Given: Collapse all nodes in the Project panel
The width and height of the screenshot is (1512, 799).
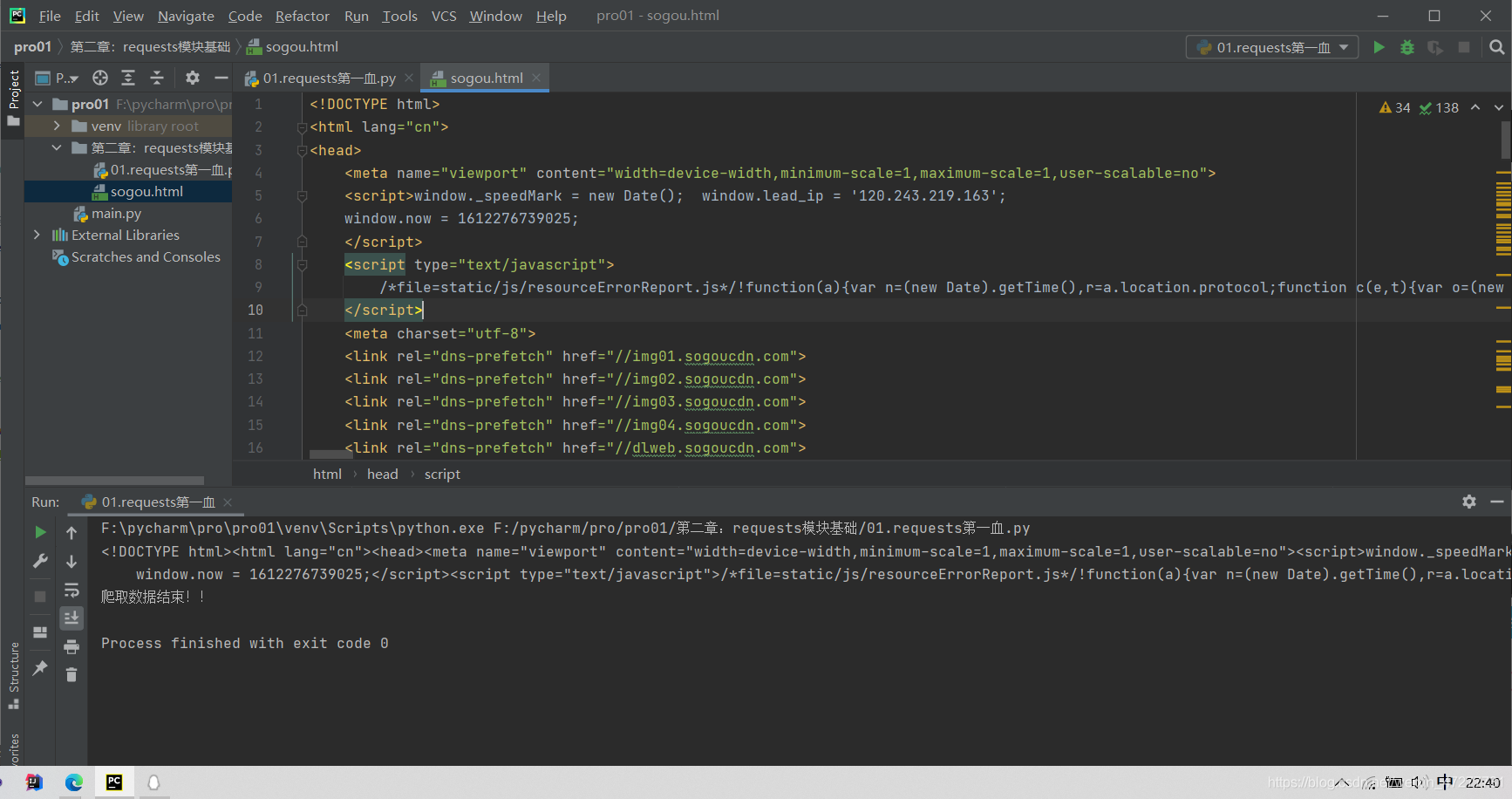Looking at the screenshot, I should point(157,78).
